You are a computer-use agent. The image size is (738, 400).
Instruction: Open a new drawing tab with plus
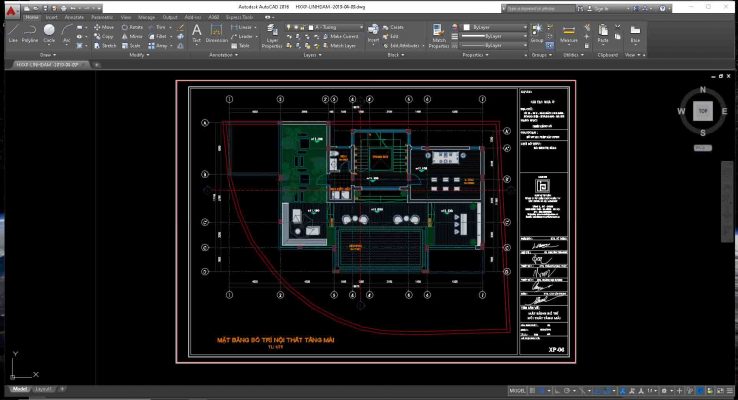[x=96, y=65]
